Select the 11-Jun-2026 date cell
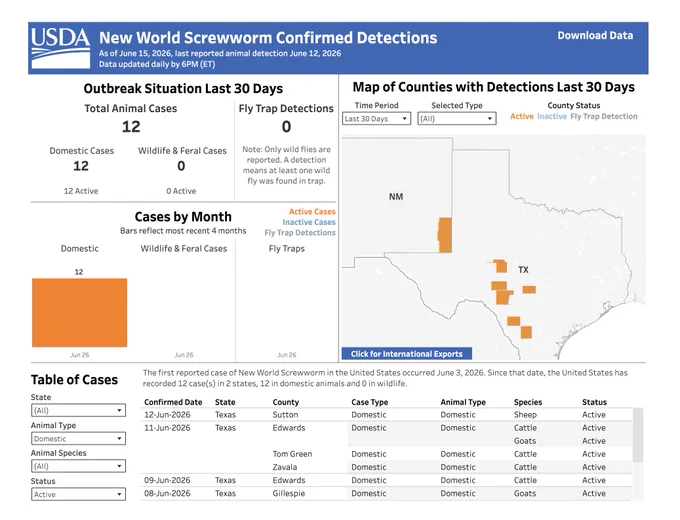680x520 pixels. point(167,428)
